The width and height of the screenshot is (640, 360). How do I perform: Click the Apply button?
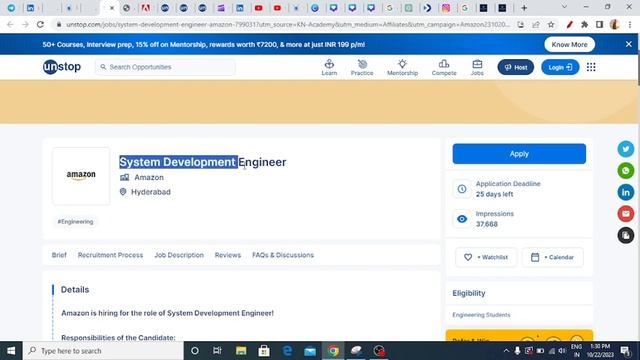tap(519, 154)
